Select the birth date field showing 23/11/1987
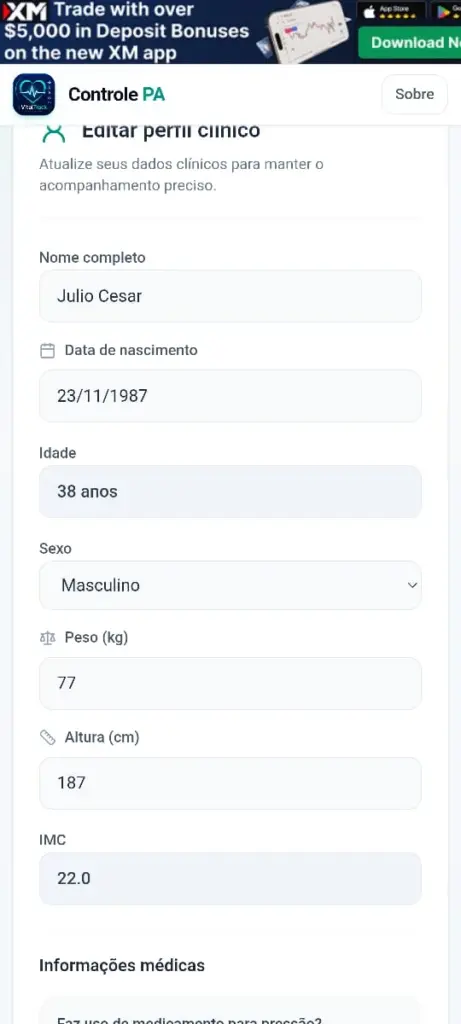 (x=230, y=396)
